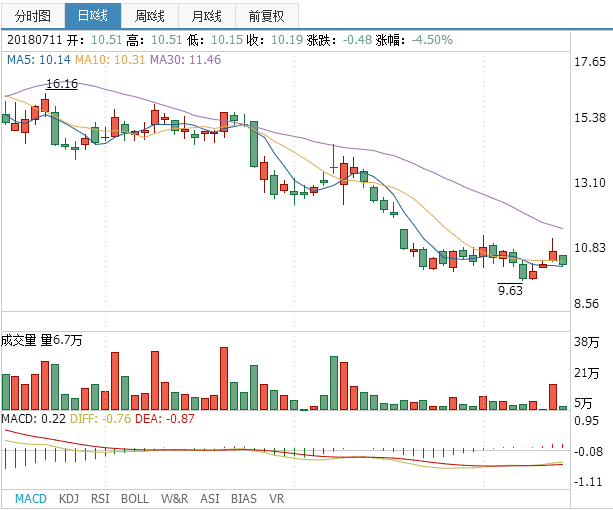Show the ASI indicator
613x510 pixels.
click(x=210, y=499)
